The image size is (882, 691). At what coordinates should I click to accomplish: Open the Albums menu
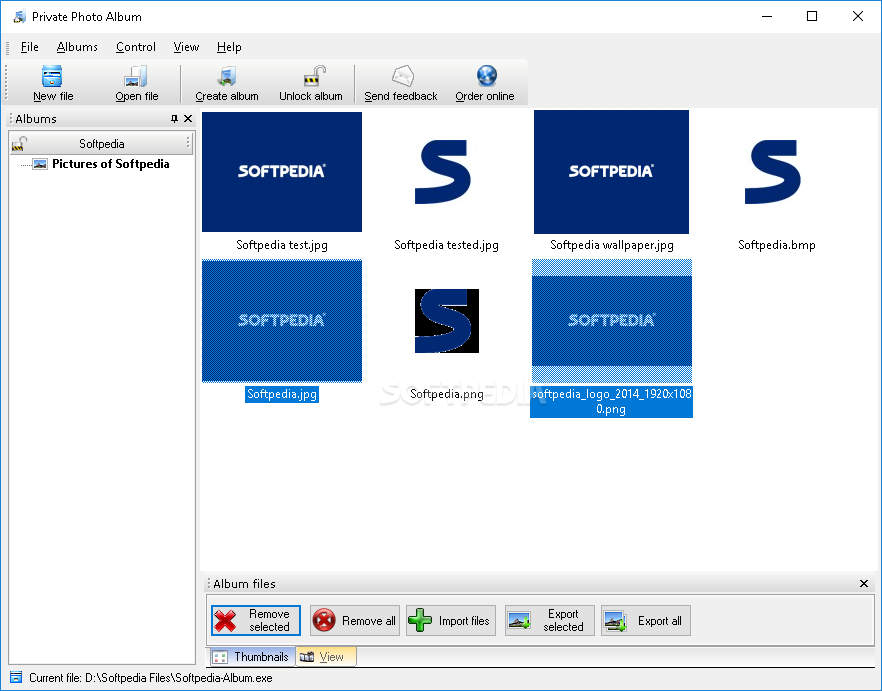(77, 47)
